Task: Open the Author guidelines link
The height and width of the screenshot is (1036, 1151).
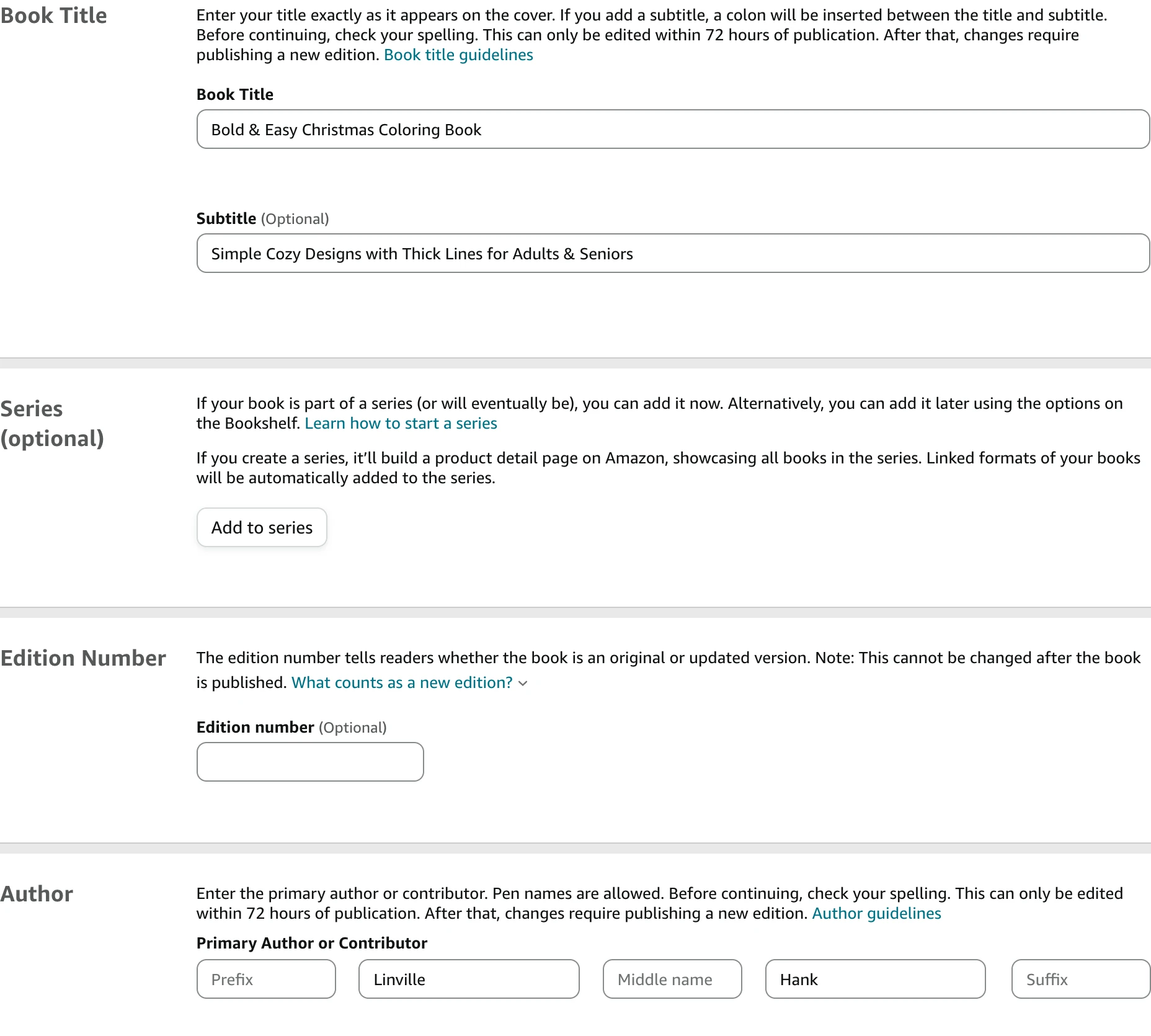Action: coord(876,913)
